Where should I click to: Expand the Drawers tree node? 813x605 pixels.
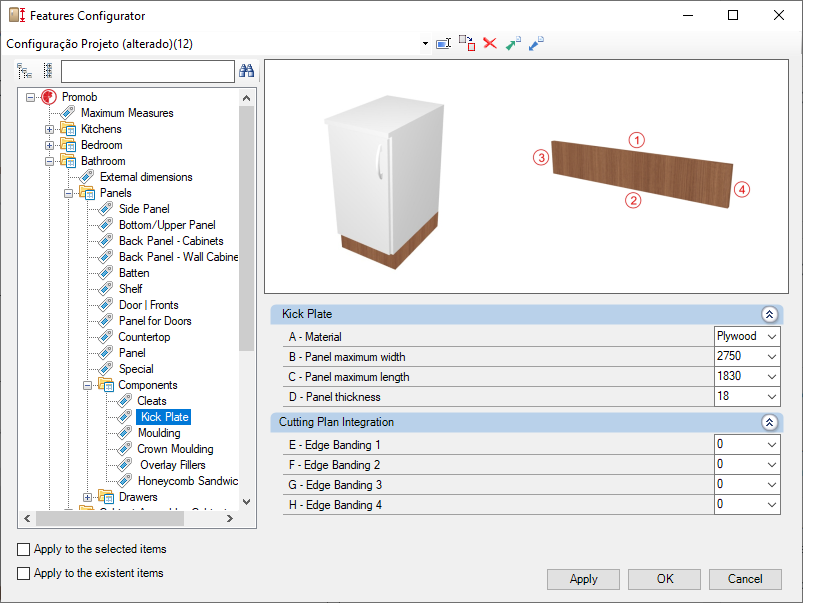pos(88,497)
